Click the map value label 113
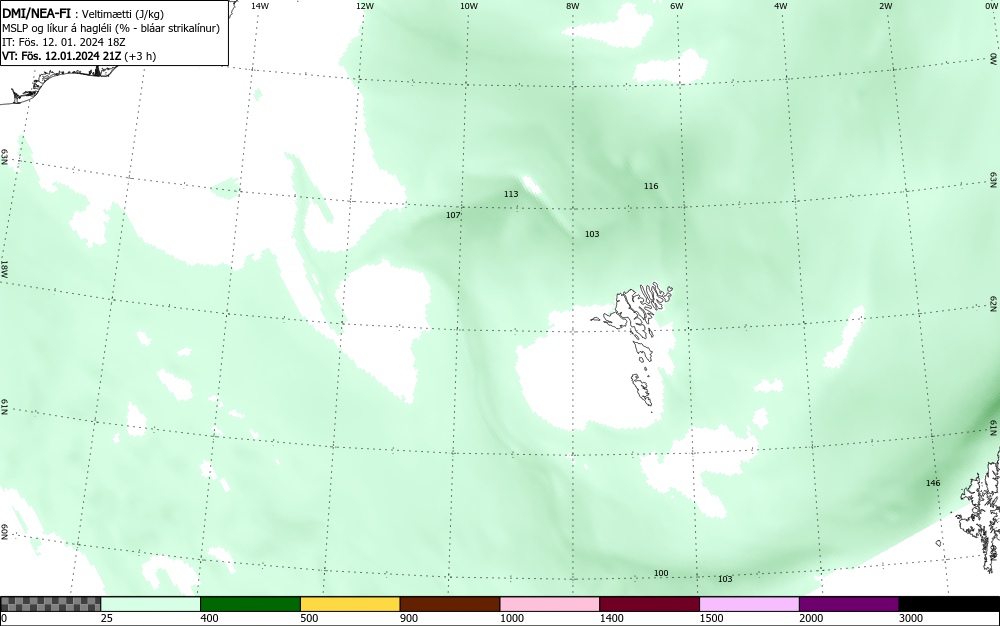 tap(511, 194)
